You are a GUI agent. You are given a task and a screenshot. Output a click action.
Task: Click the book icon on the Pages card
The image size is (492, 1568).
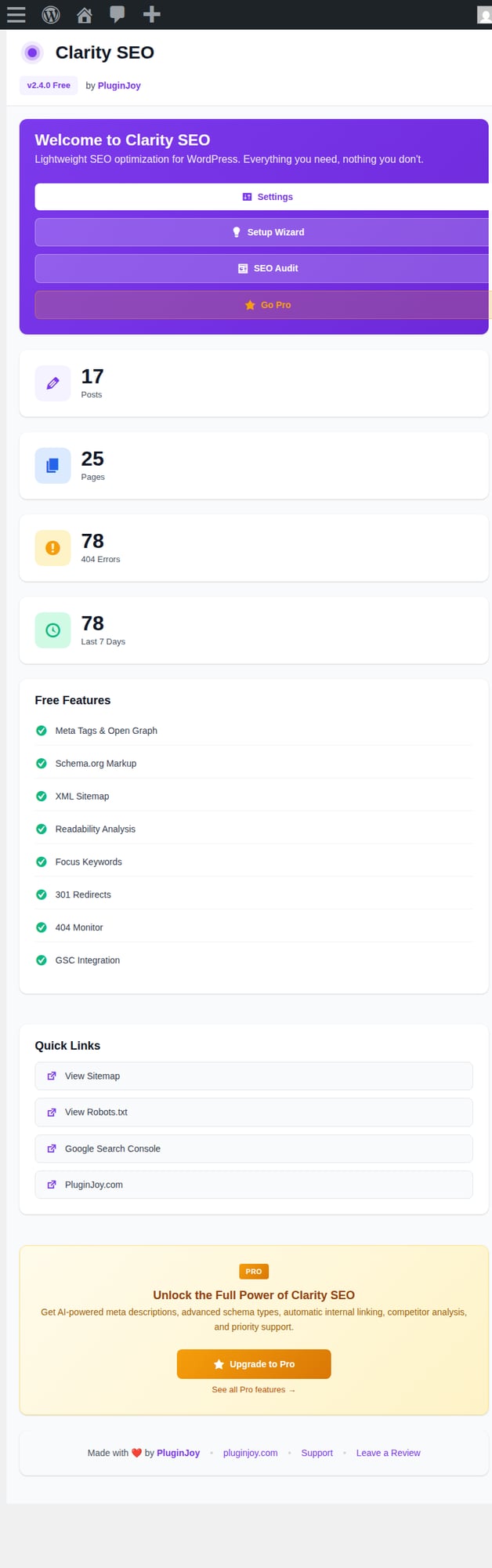click(52, 465)
